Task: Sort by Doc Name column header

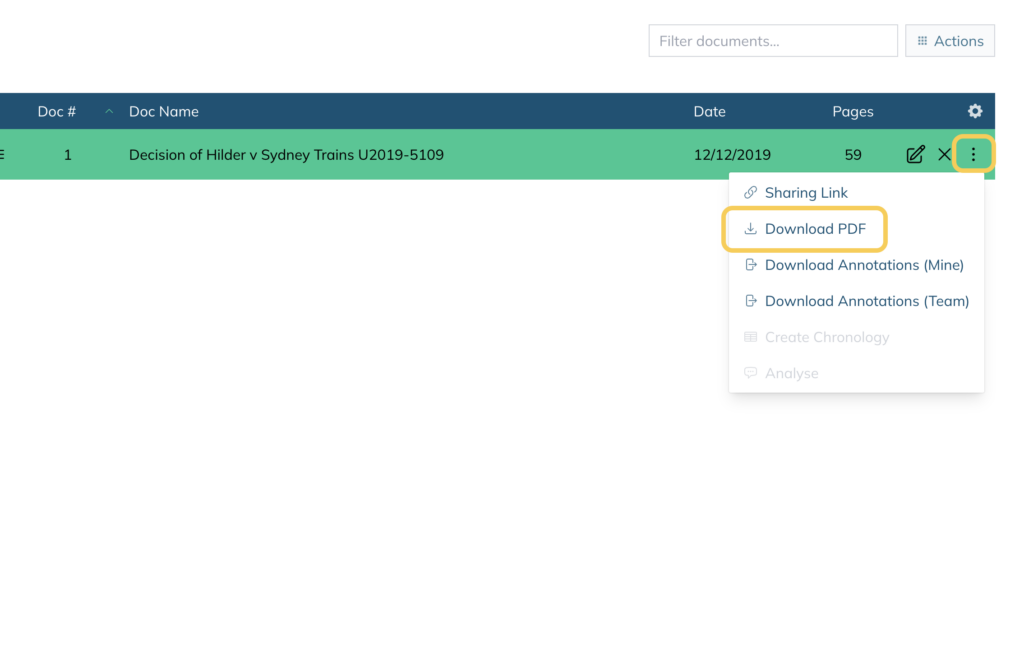Action: point(164,112)
